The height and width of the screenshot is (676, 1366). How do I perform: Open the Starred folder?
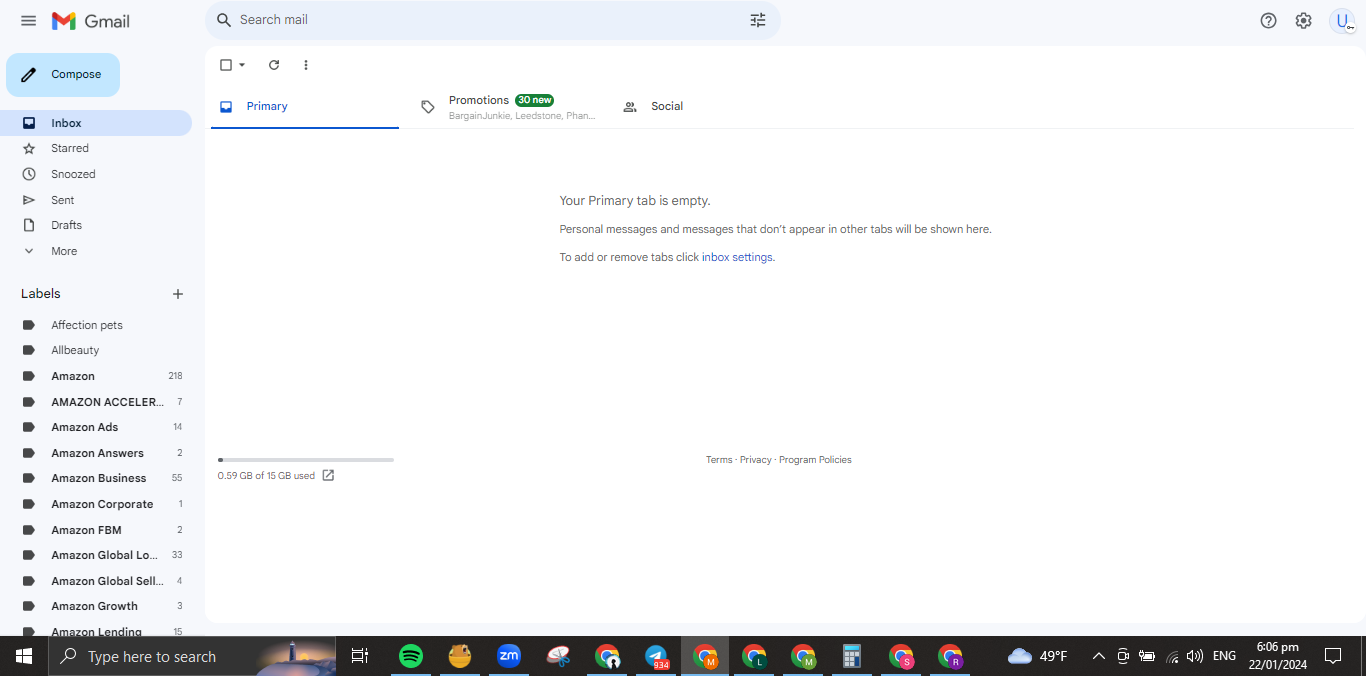pos(96,148)
